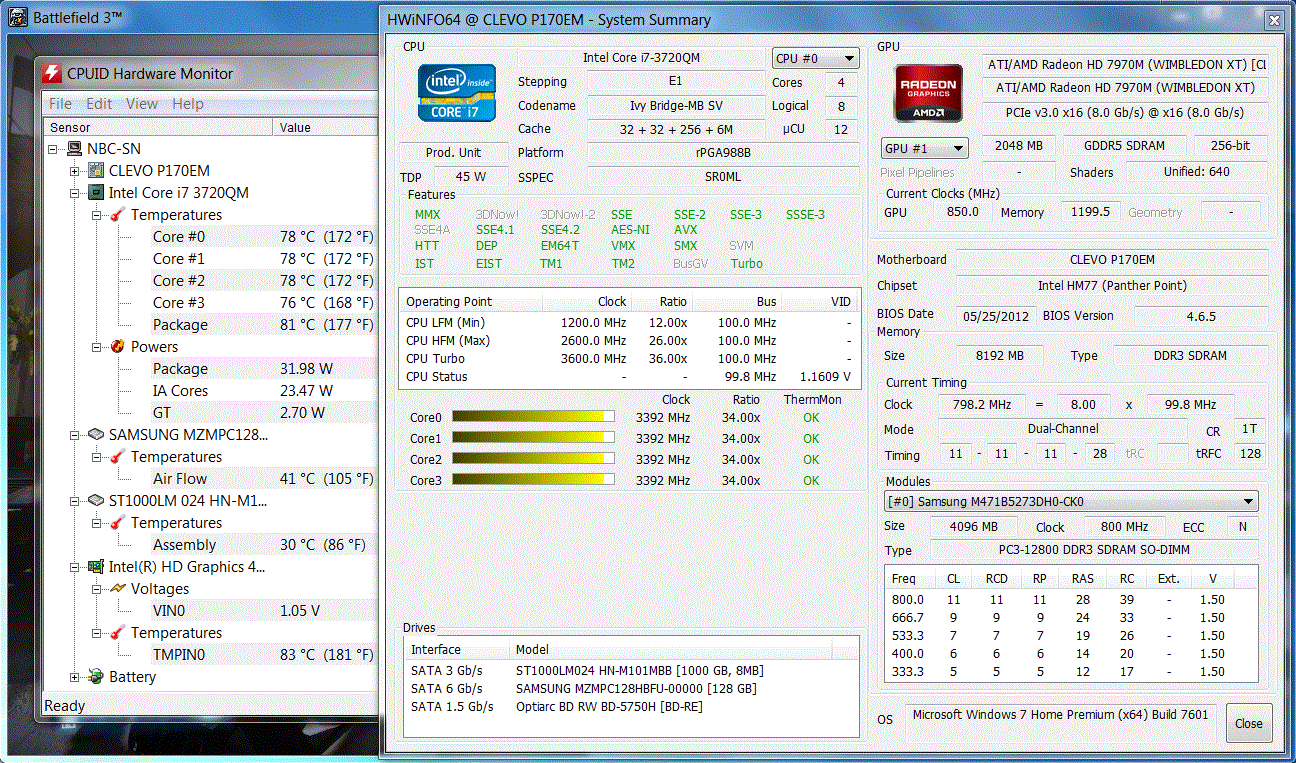Click the Ready status bar text
The height and width of the screenshot is (763, 1296).
(x=65, y=706)
